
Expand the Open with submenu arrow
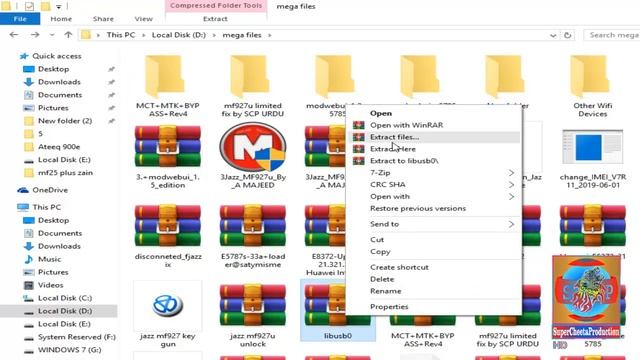tap(511, 197)
